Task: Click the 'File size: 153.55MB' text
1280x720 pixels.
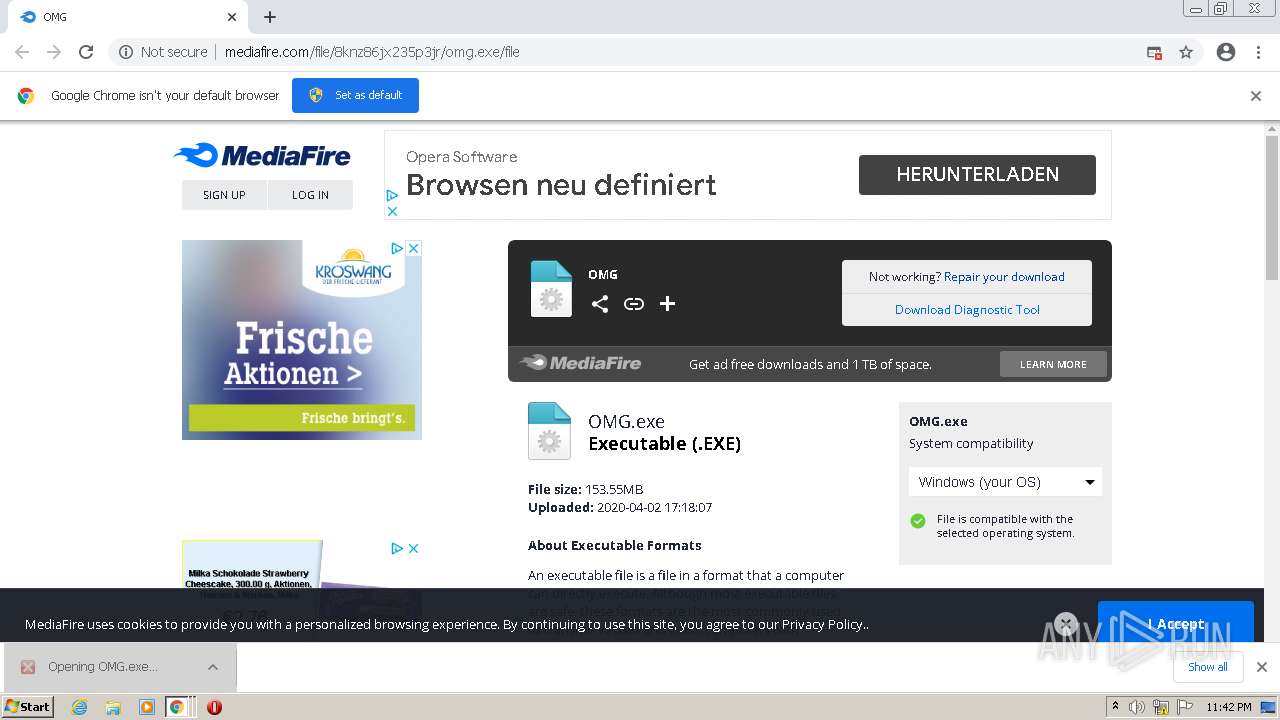Action: pos(585,490)
